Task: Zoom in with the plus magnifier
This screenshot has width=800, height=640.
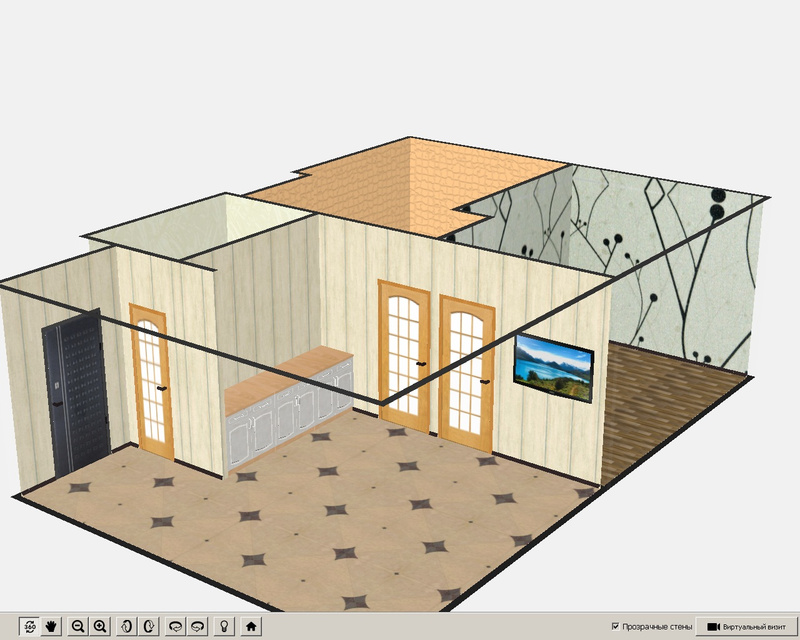Action: coord(101,626)
